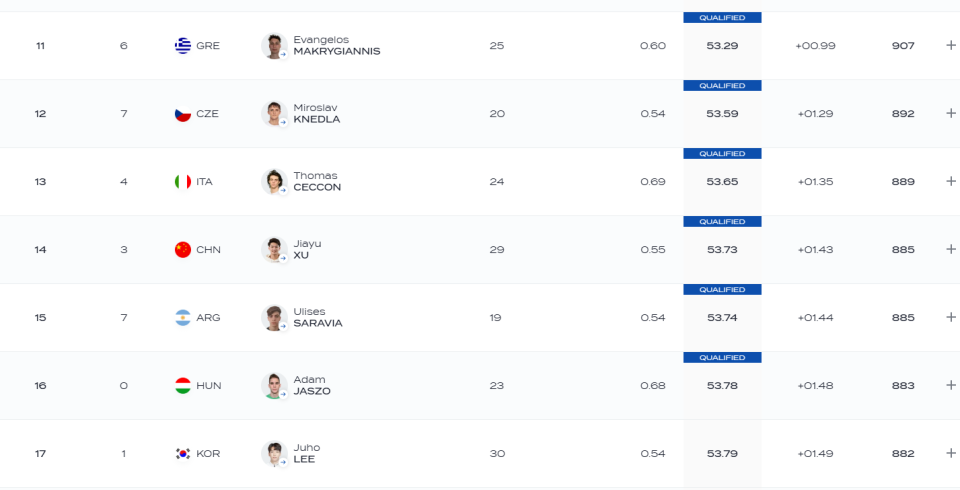Open Thomas Ceccon's athlete profile photo

(x=274, y=182)
